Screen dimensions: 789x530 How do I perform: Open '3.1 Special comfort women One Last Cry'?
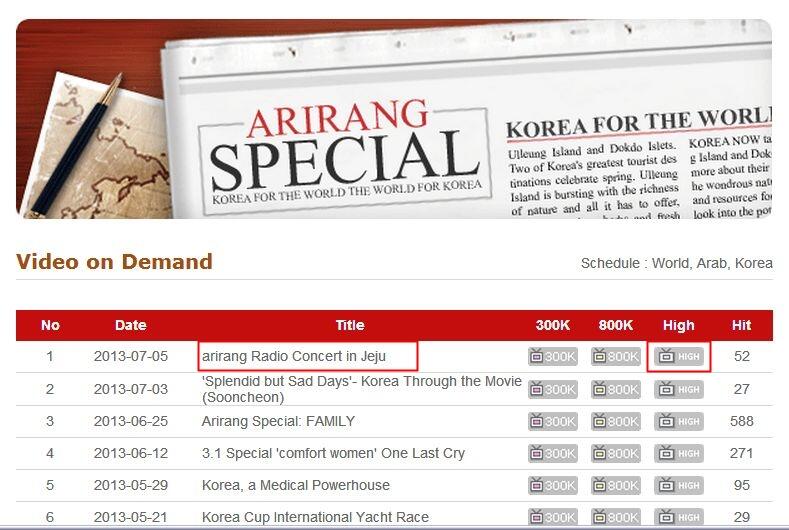[x=333, y=453]
